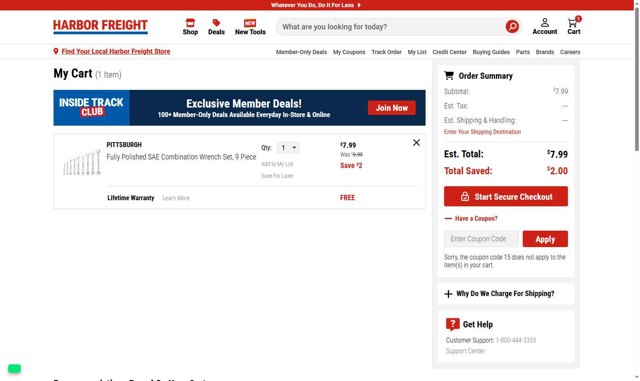This screenshot has height=381, width=640.
Task: Open Credit Center
Action: point(449,52)
